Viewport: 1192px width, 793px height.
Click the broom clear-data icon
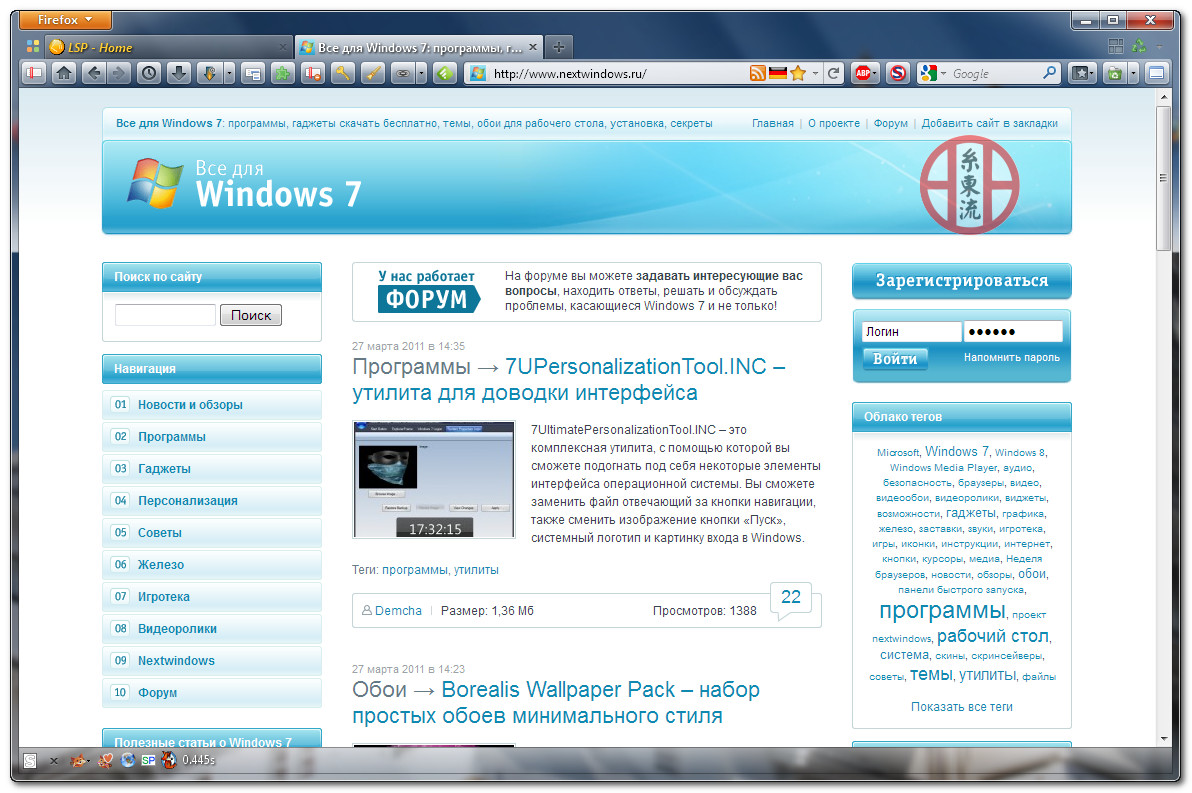(x=372, y=73)
